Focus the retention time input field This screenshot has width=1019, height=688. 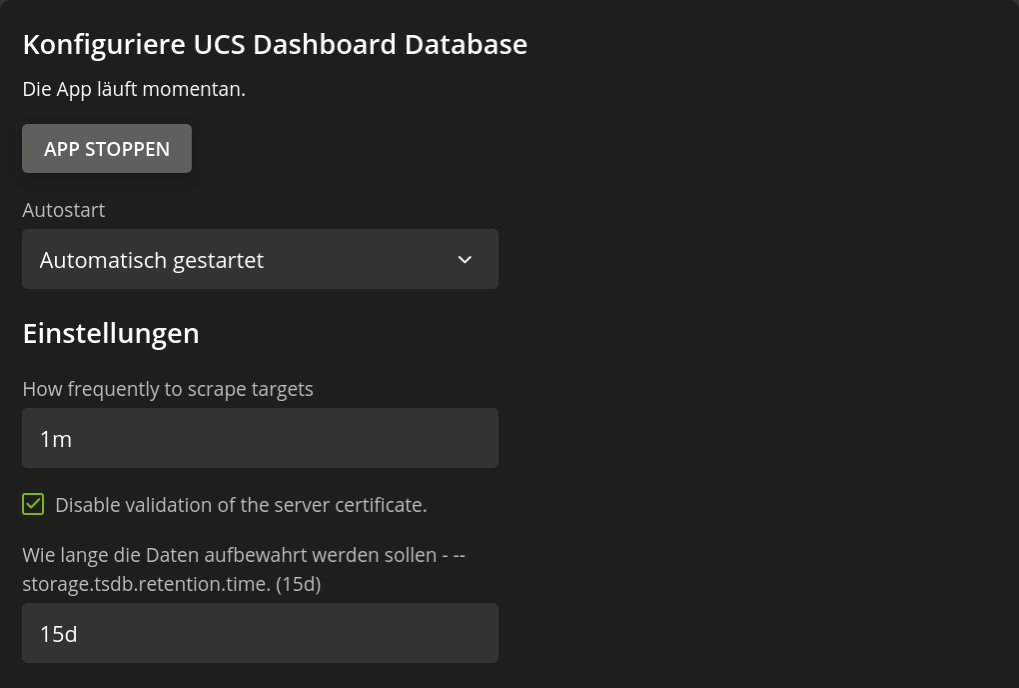coord(260,633)
